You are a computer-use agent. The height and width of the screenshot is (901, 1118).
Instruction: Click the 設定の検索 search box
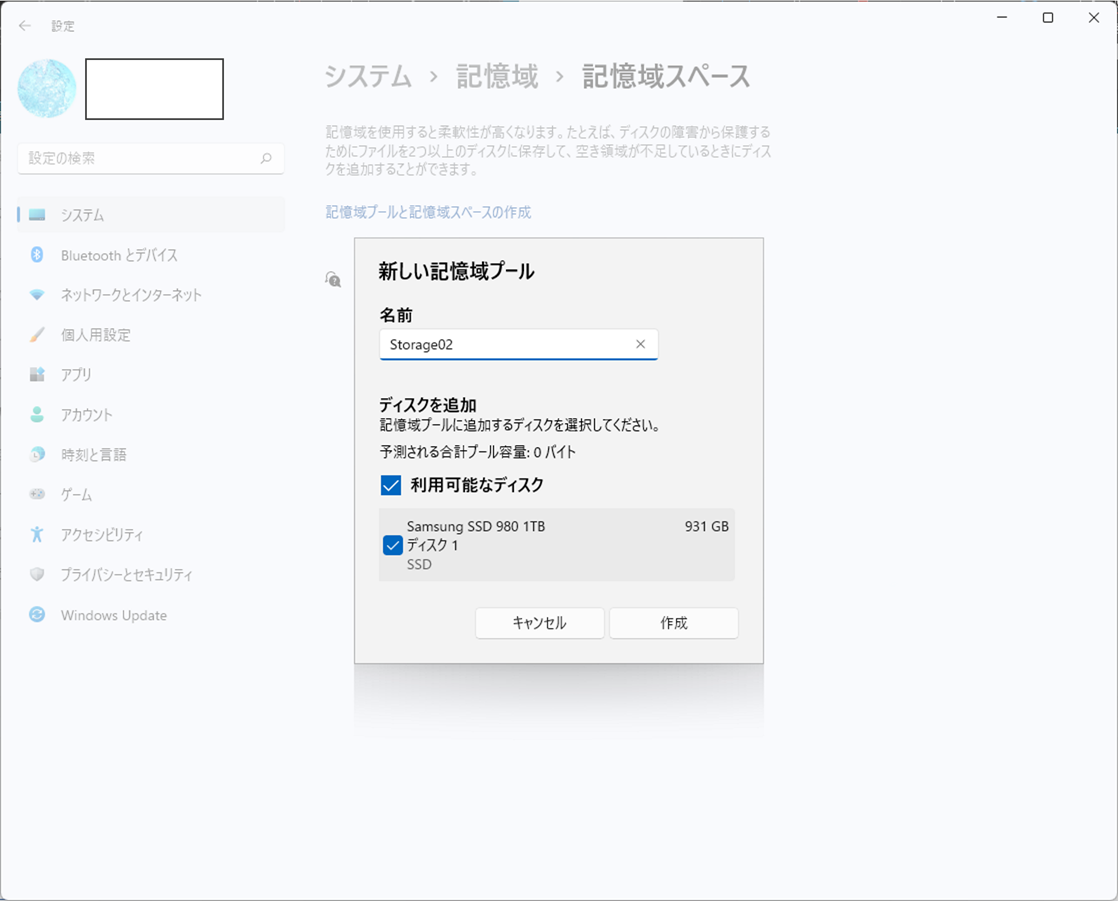tap(140, 159)
